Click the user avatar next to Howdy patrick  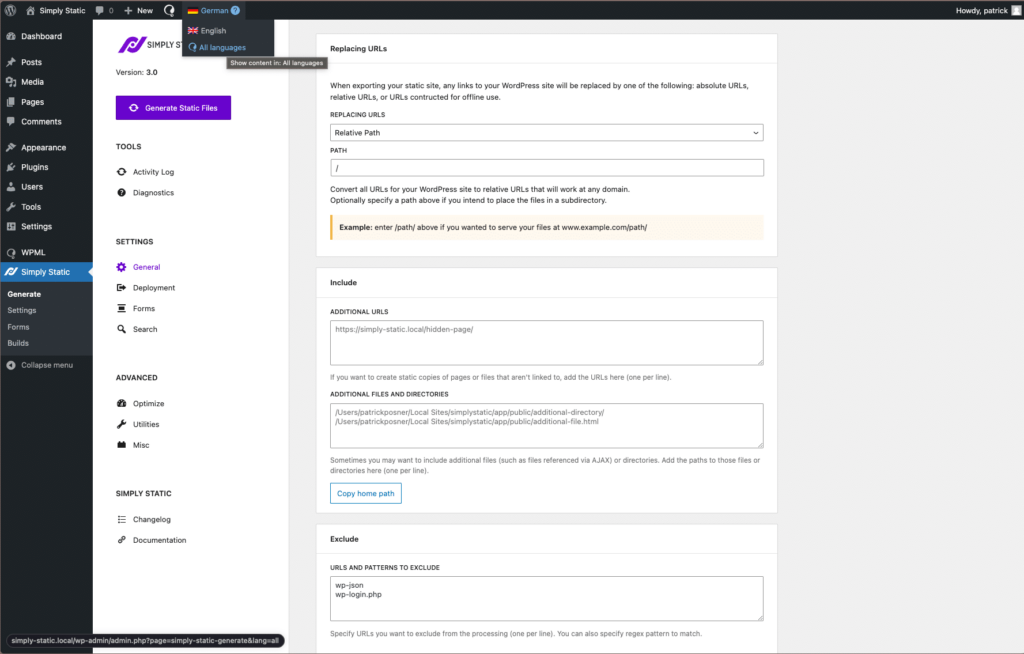click(x=1016, y=10)
